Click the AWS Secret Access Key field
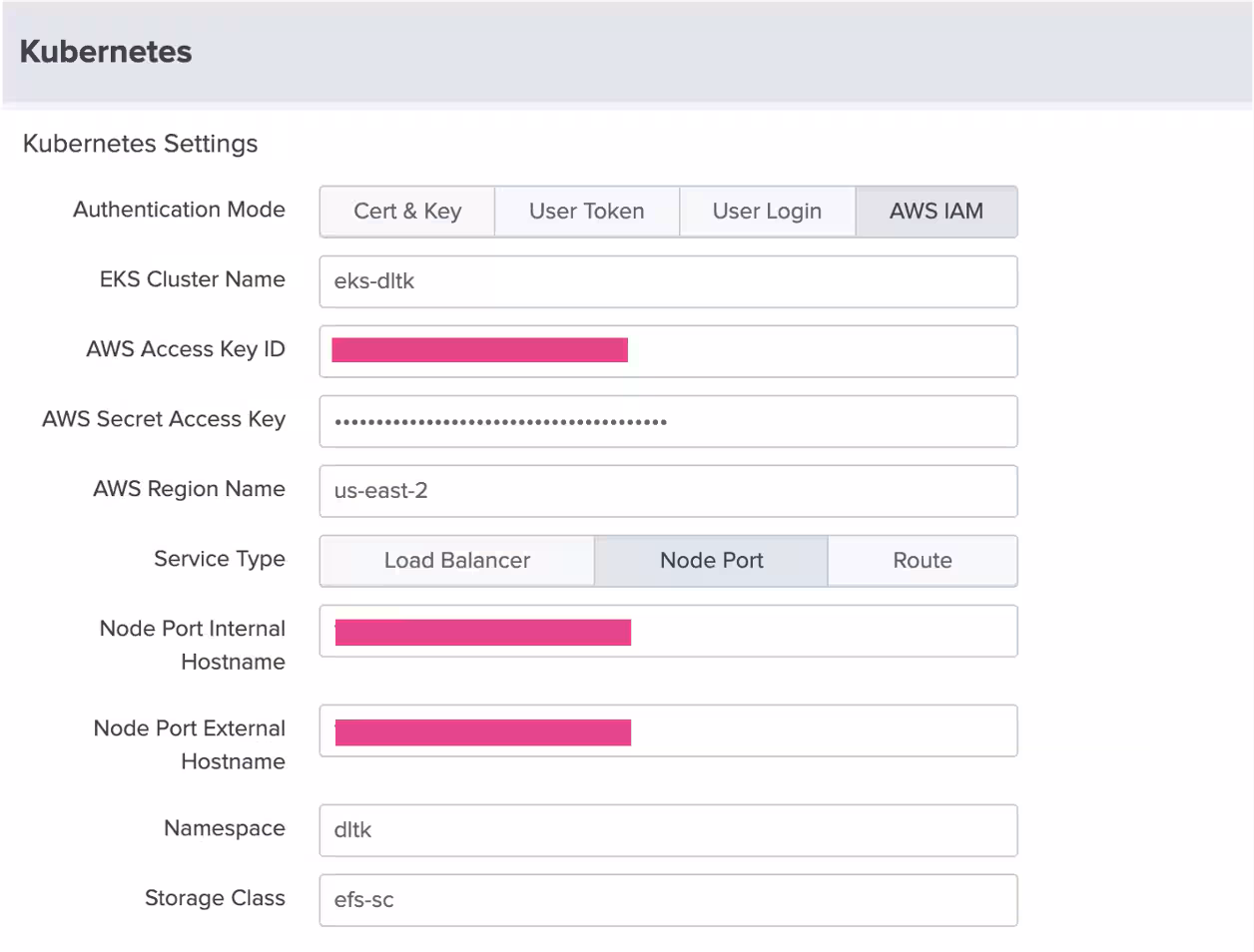This screenshot has height=952, width=1254. [x=668, y=421]
